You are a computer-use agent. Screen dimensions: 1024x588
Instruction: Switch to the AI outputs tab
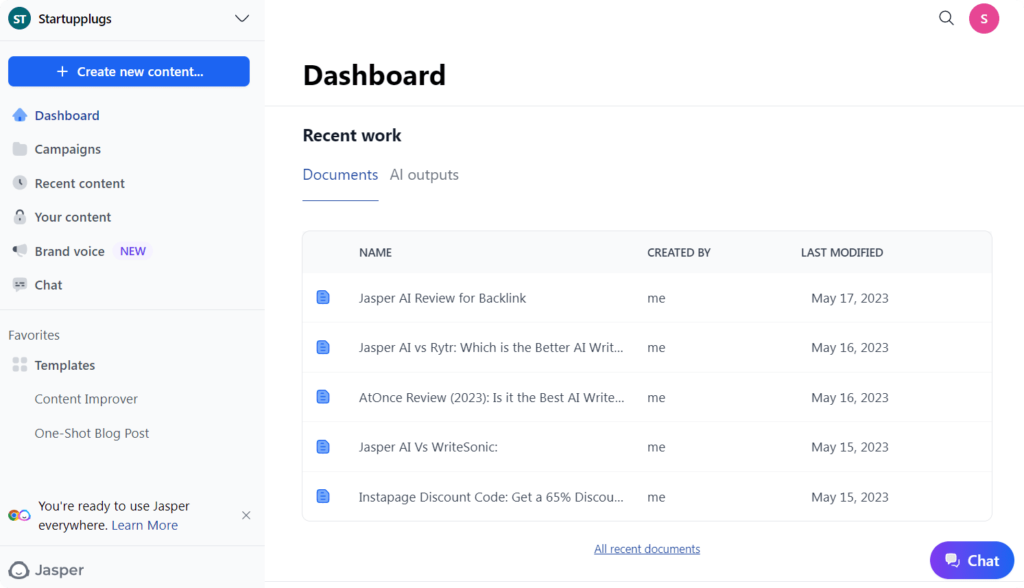pos(424,175)
